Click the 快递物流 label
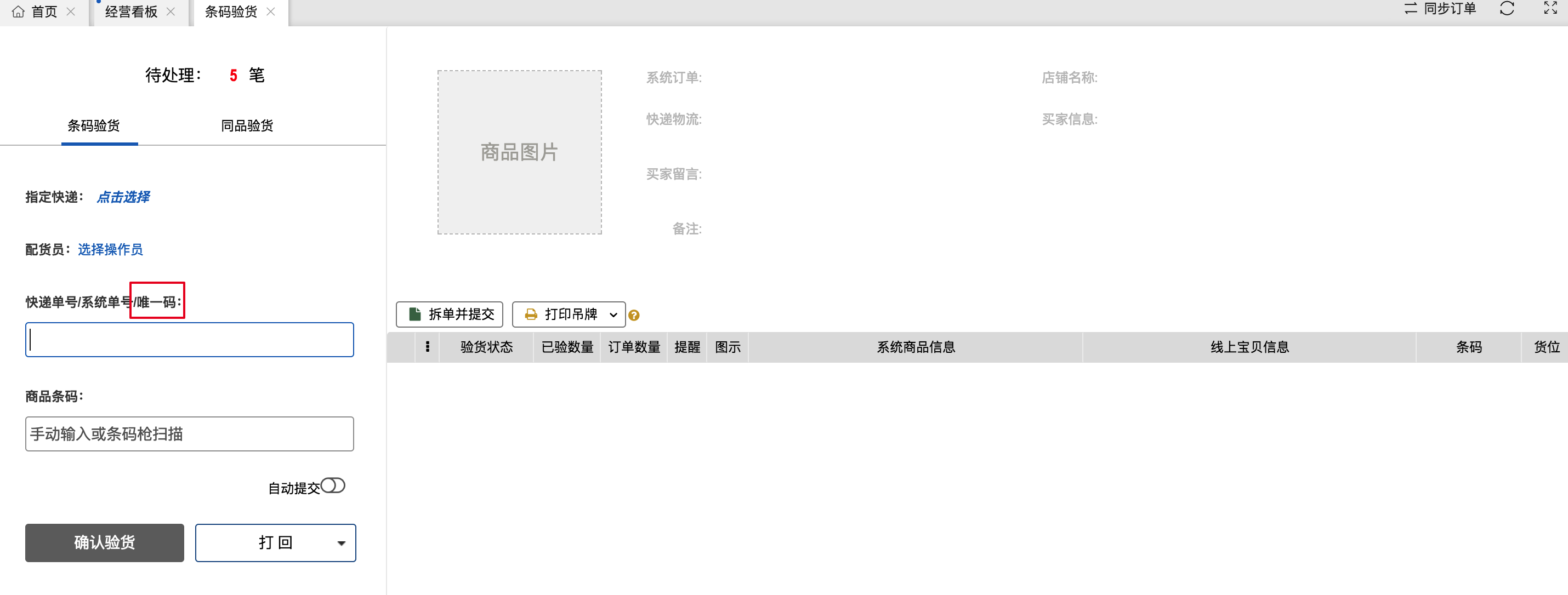Viewport: 1568px width, 595px height. click(674, 119)
